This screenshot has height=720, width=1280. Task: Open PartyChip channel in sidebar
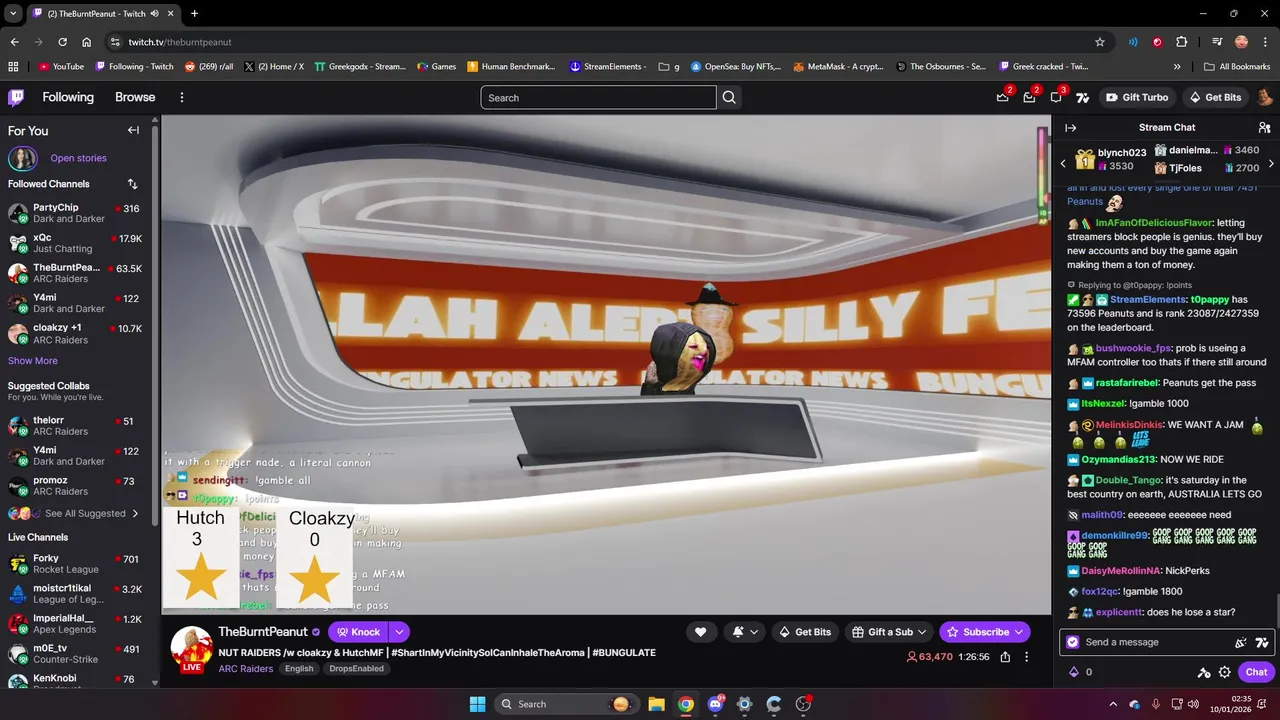76,213
